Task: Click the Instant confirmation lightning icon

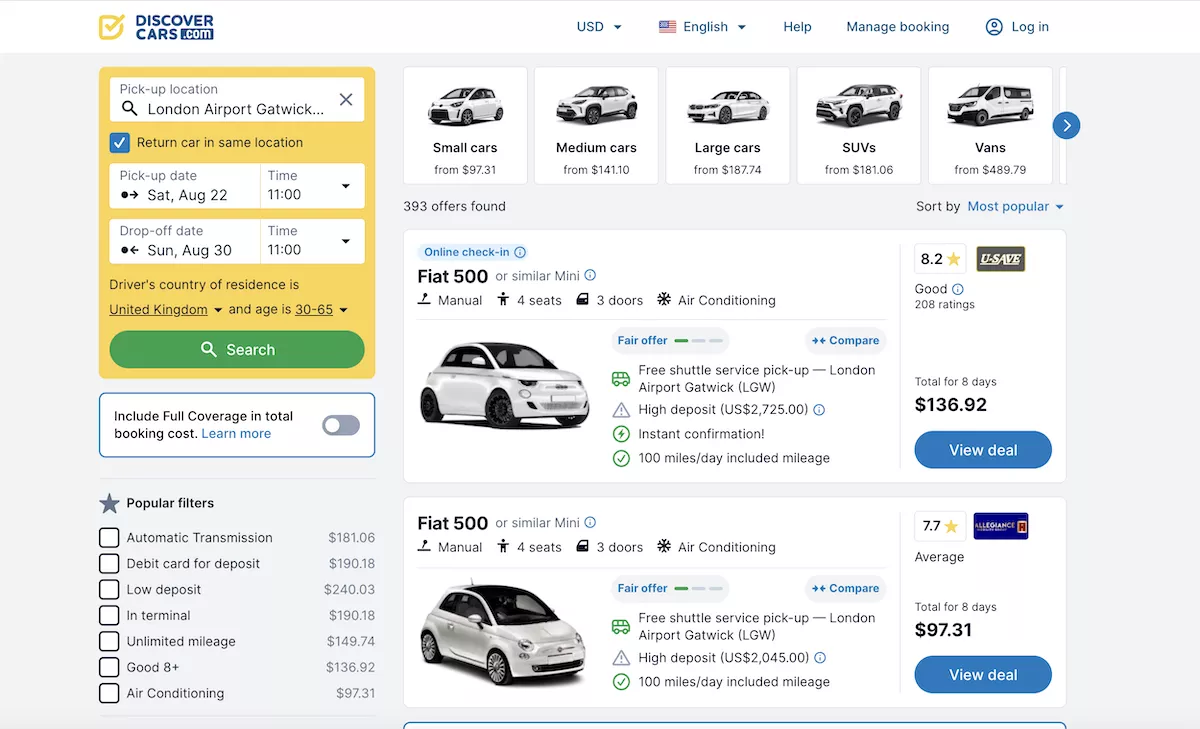Action: [x=621, y=434]
